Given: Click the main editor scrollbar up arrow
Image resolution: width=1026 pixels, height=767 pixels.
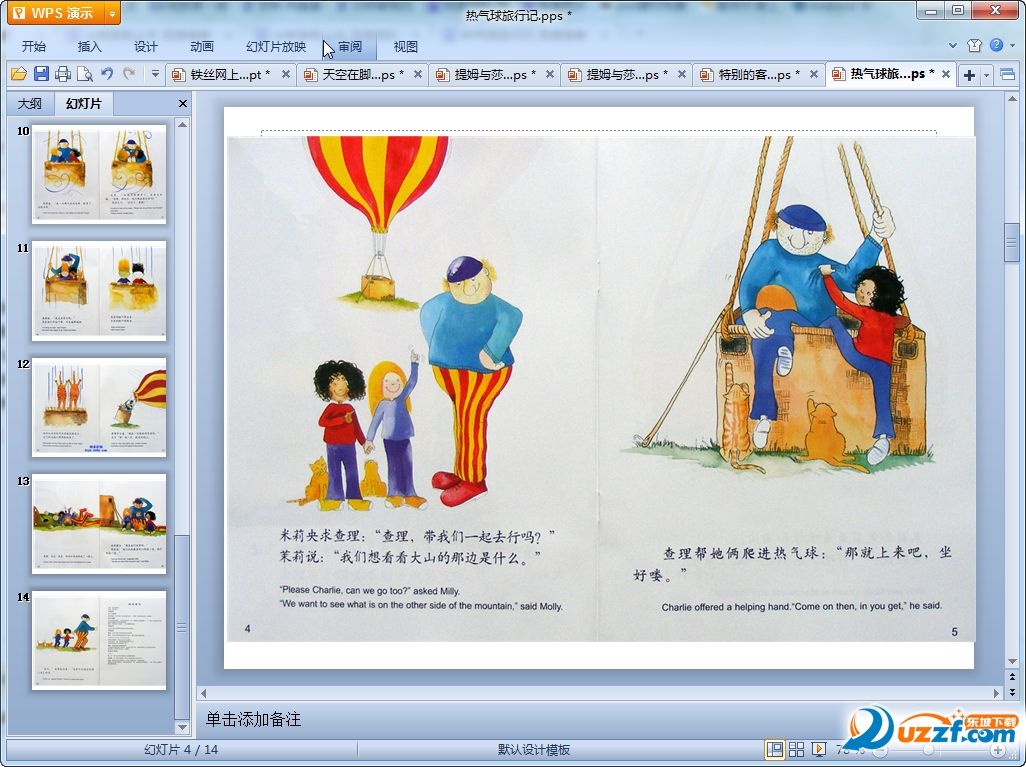Looking at the screenshot, I should [1012, 99].
